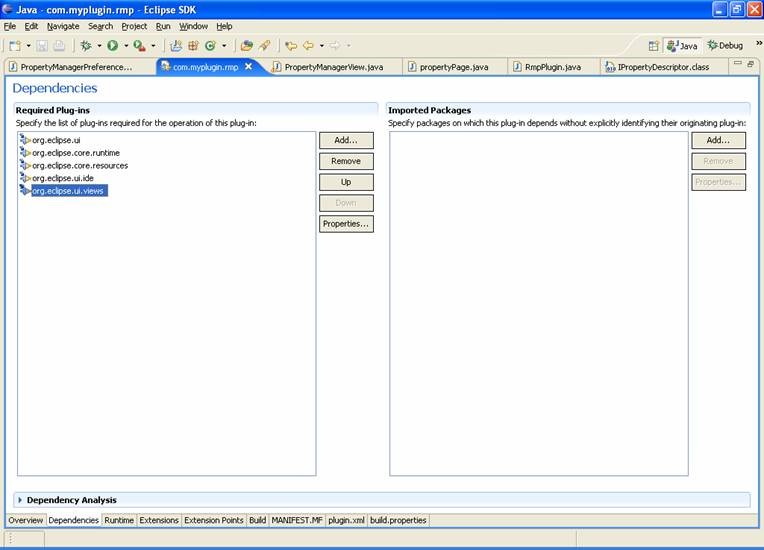Image resolution: width=764 pixels, height=550 pixels.
Task: Open the Runtime page tab
Action: [119, 520]
